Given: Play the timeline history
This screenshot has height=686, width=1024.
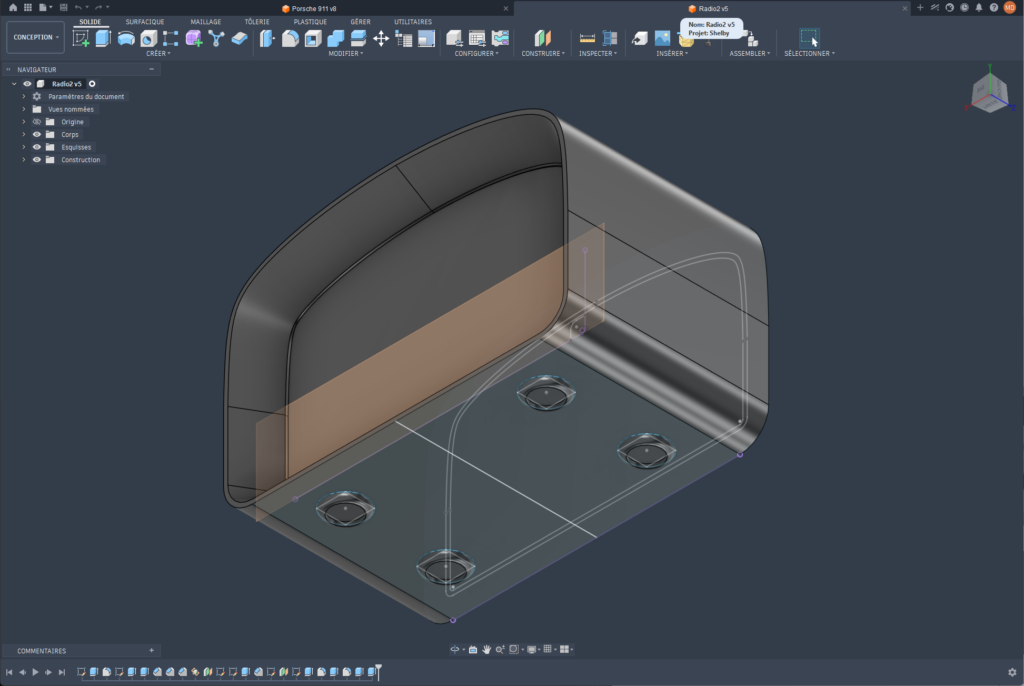Looking at the screenshot, I should click(35, 672).
